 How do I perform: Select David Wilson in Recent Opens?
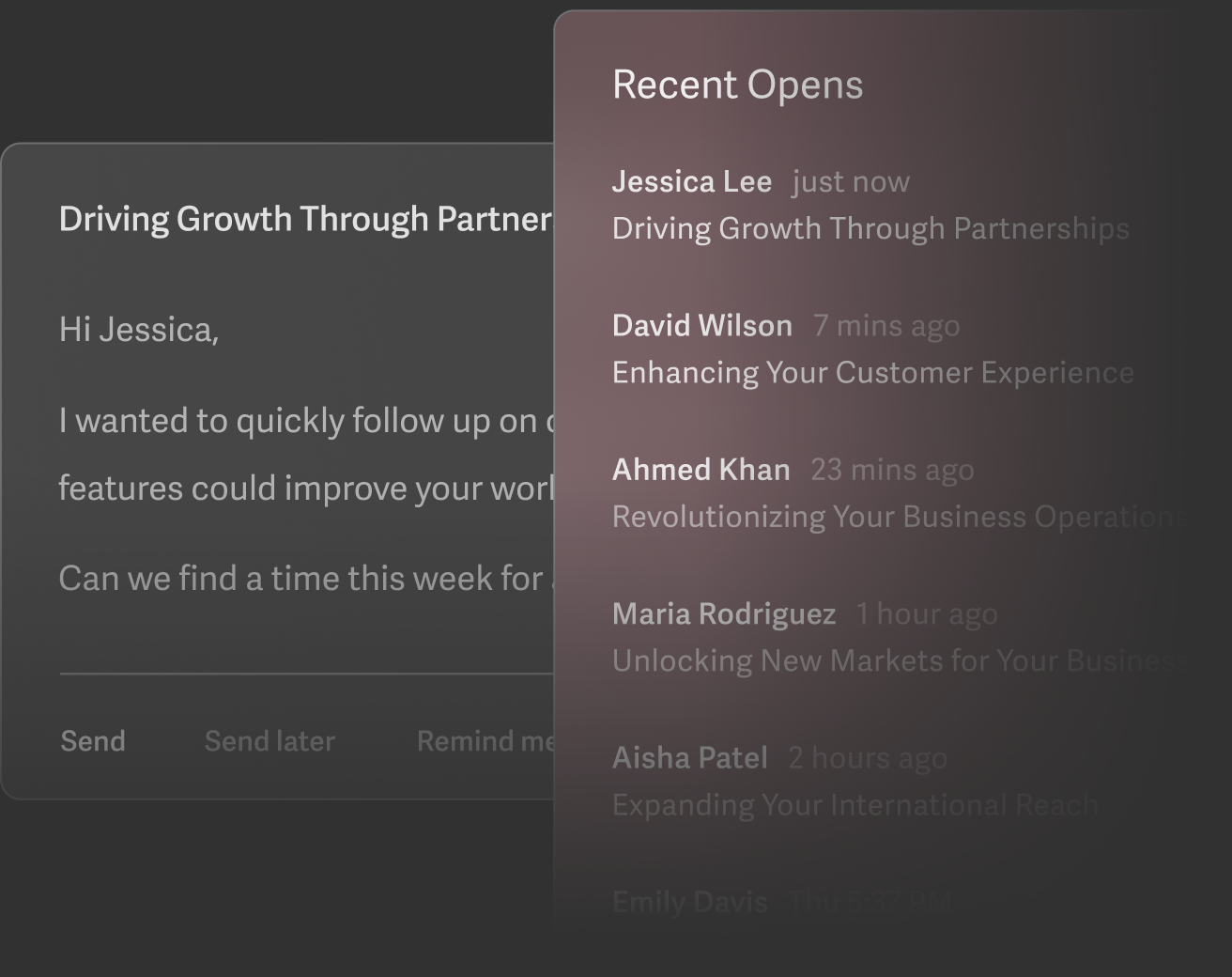tap(702, 325)
